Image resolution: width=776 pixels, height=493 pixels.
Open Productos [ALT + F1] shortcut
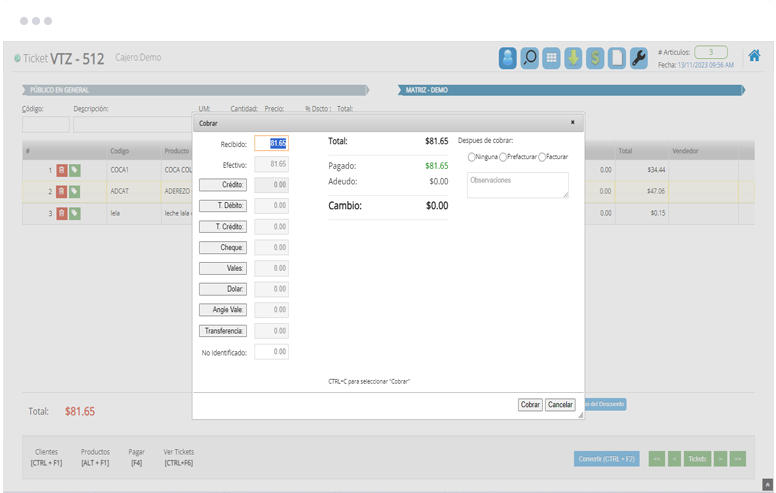coord(95,457)
